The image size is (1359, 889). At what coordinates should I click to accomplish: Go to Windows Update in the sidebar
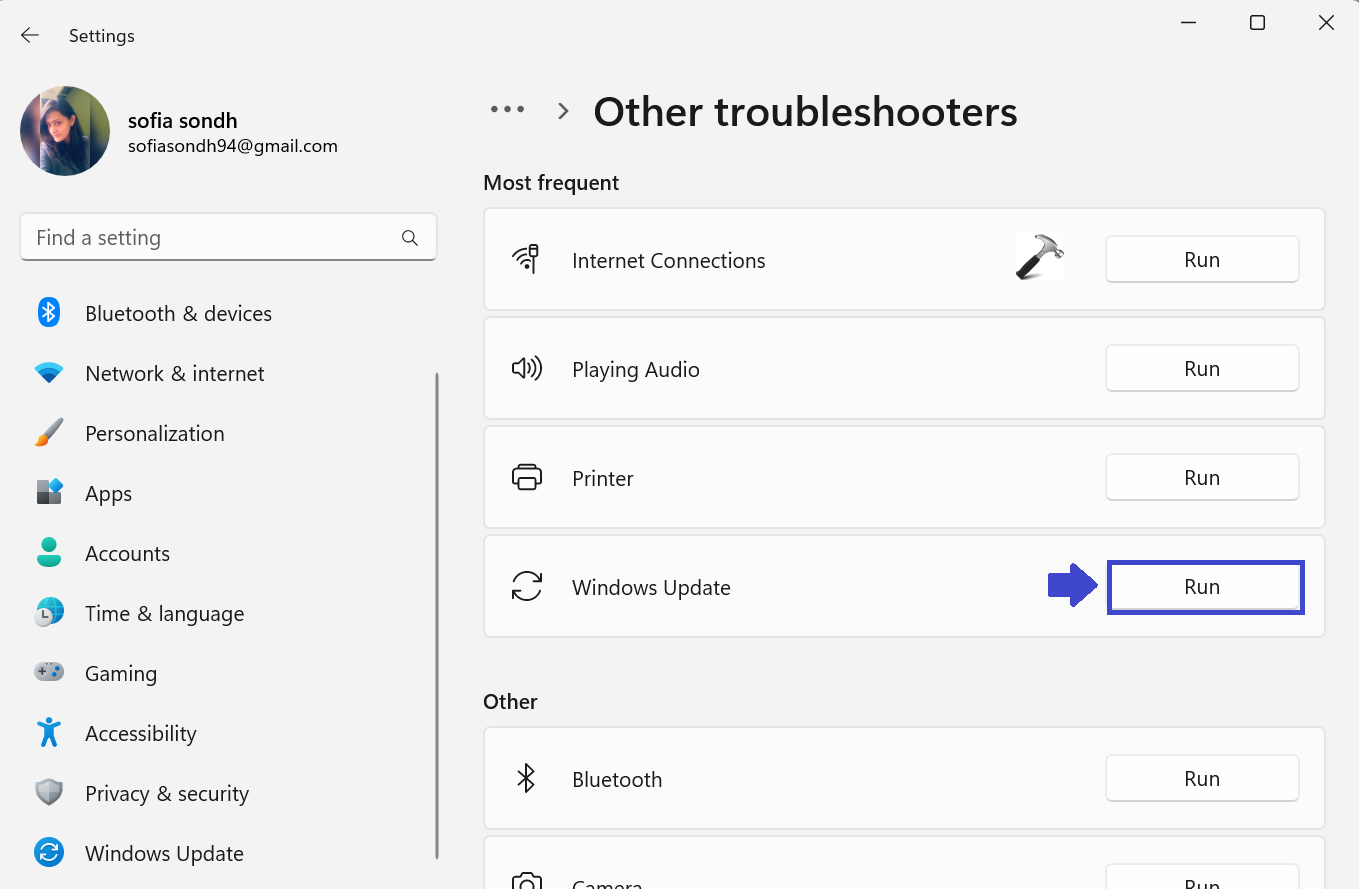pos(164,854)
